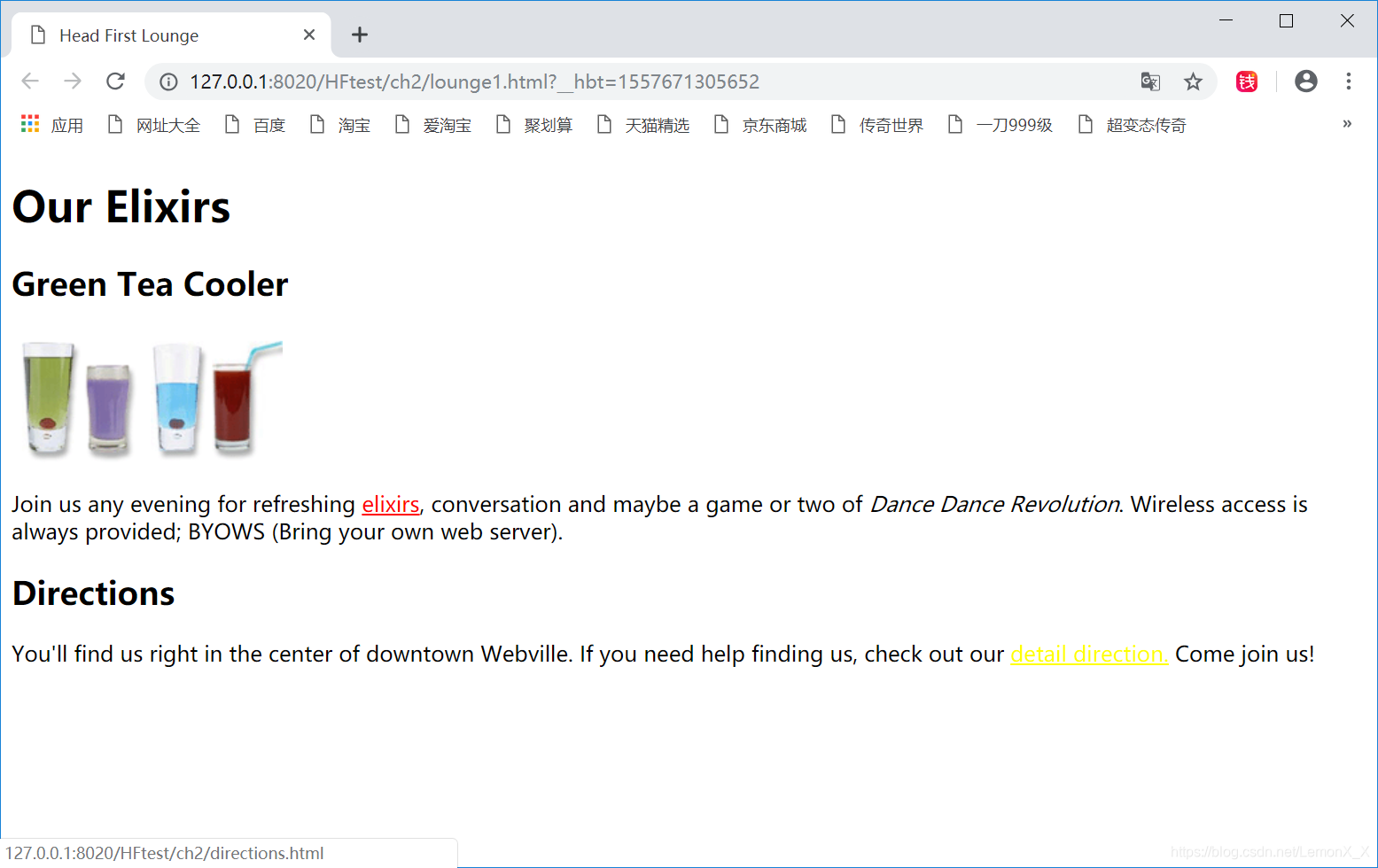This screenshot has height=868, width=1378.
Task: Click the Directions heading
Action: pos(93,593)
